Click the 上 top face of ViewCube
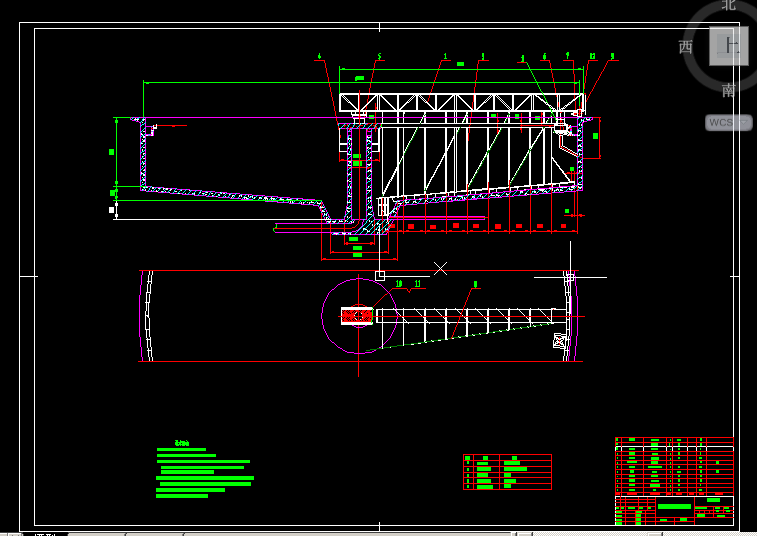This screenshot has width=757, height=536. point(729,46)
